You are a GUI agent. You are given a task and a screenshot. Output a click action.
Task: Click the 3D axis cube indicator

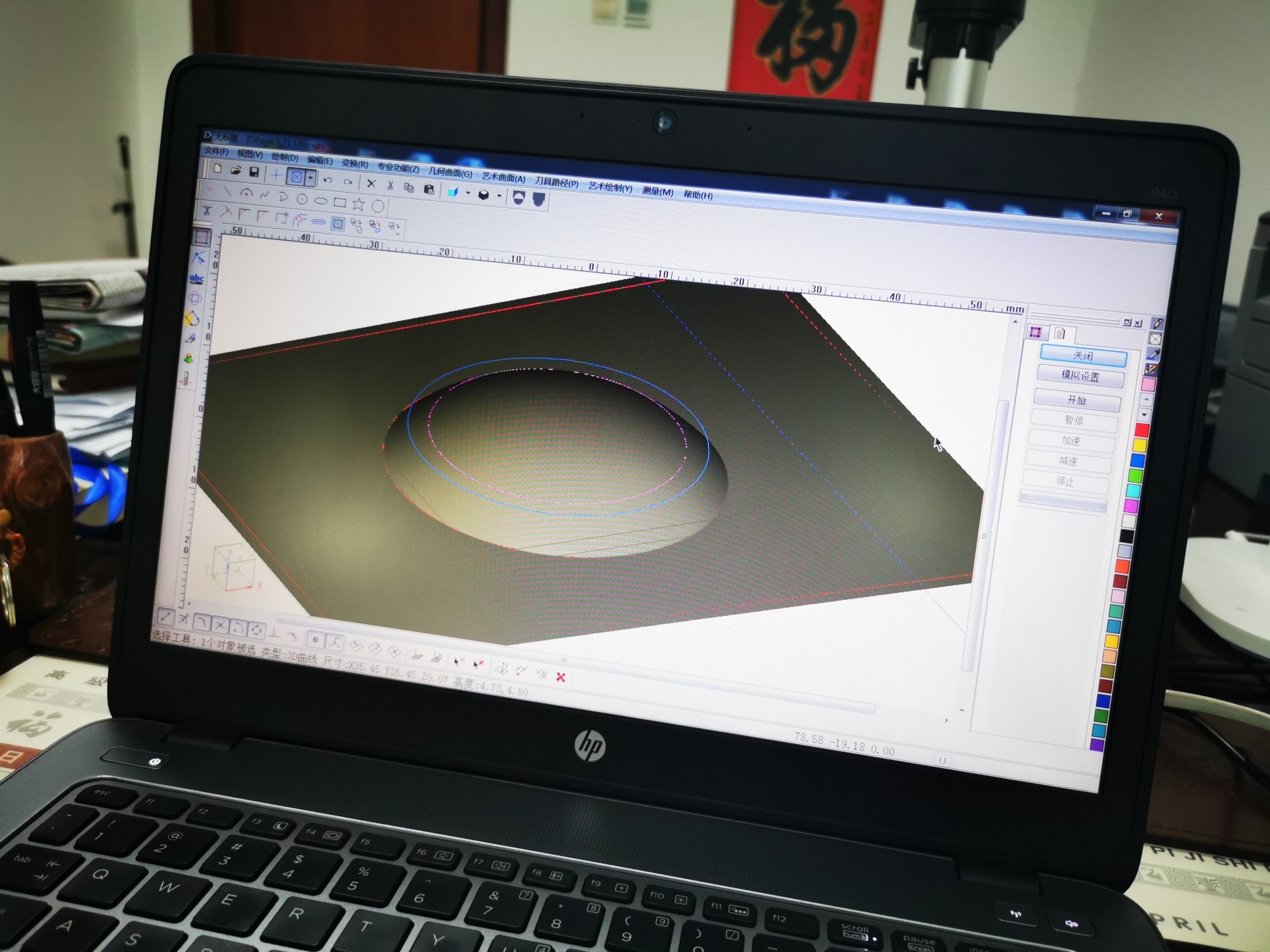233,567
